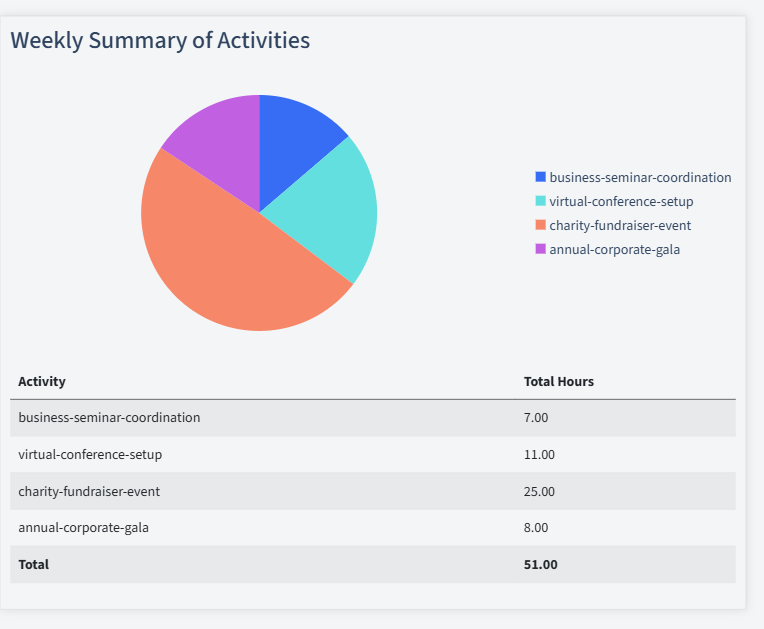This screenshot has width=764, height=629.
Task: Click the purple annual-corporate-gala legend swatch
Action: 540,249
